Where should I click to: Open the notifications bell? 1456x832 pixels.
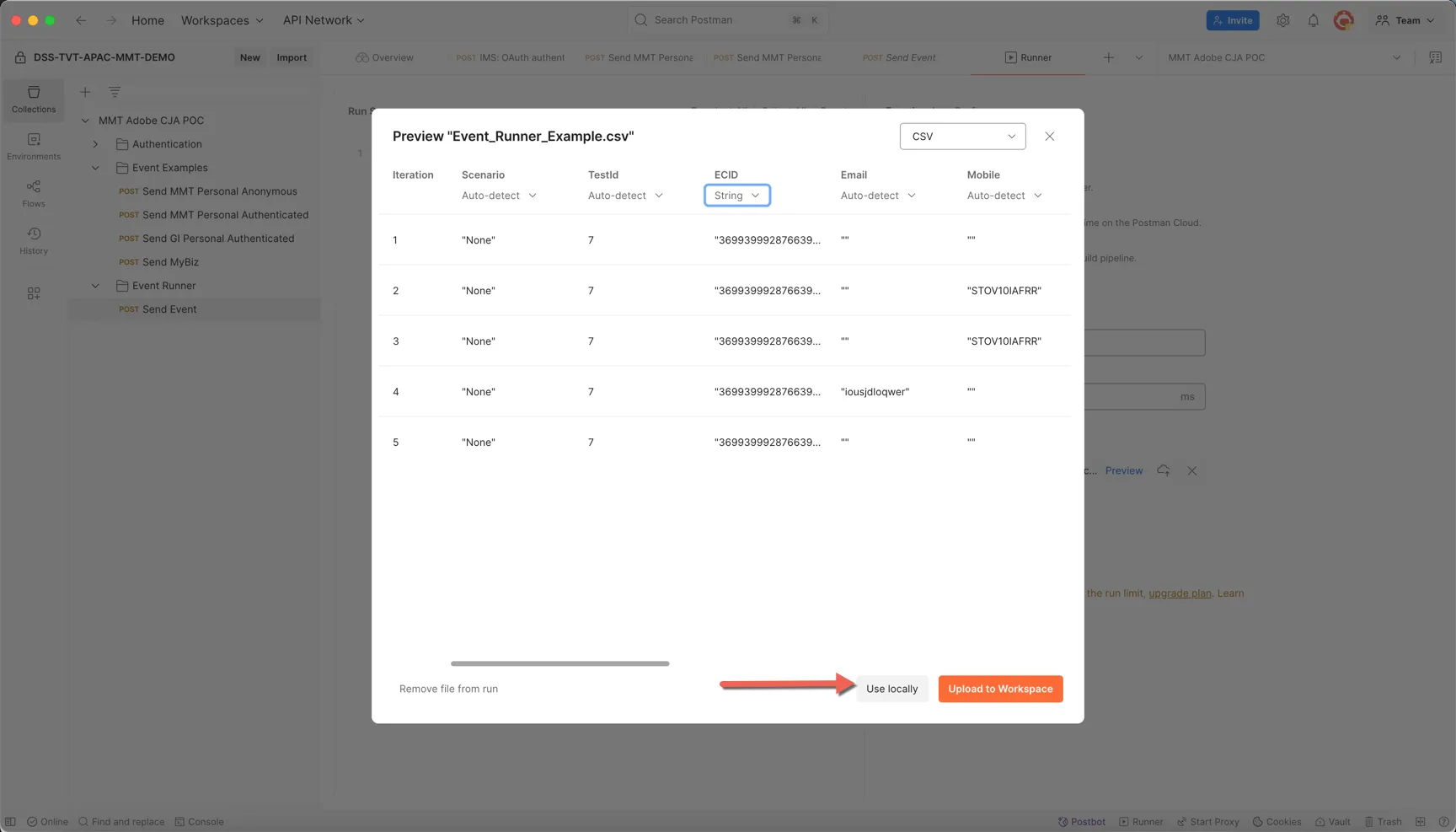[1313, 20]
